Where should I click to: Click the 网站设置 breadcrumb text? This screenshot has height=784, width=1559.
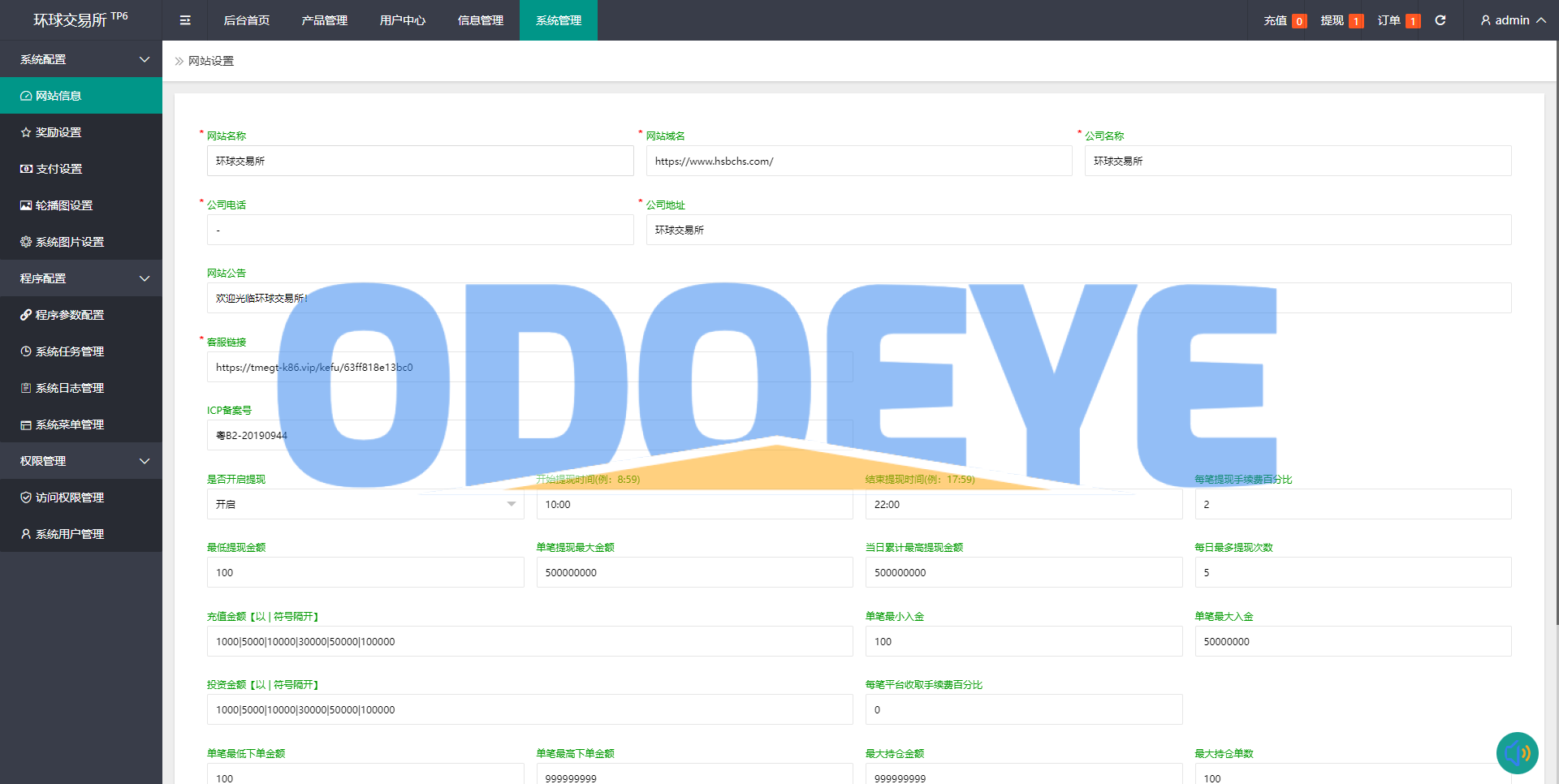tap(211, 61)
